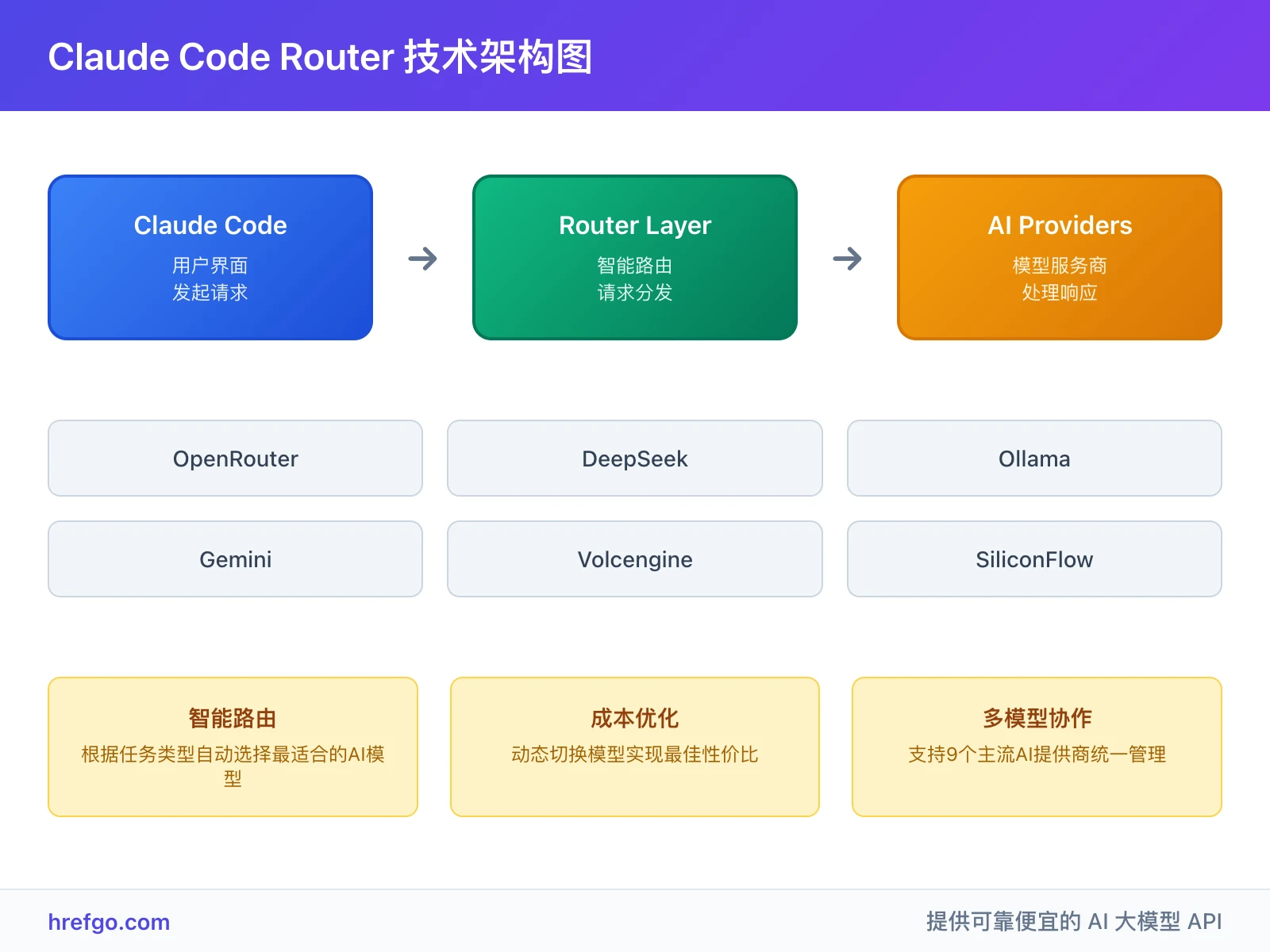Click description 根据任务类型自动选择最适合的AI模型

233,766
